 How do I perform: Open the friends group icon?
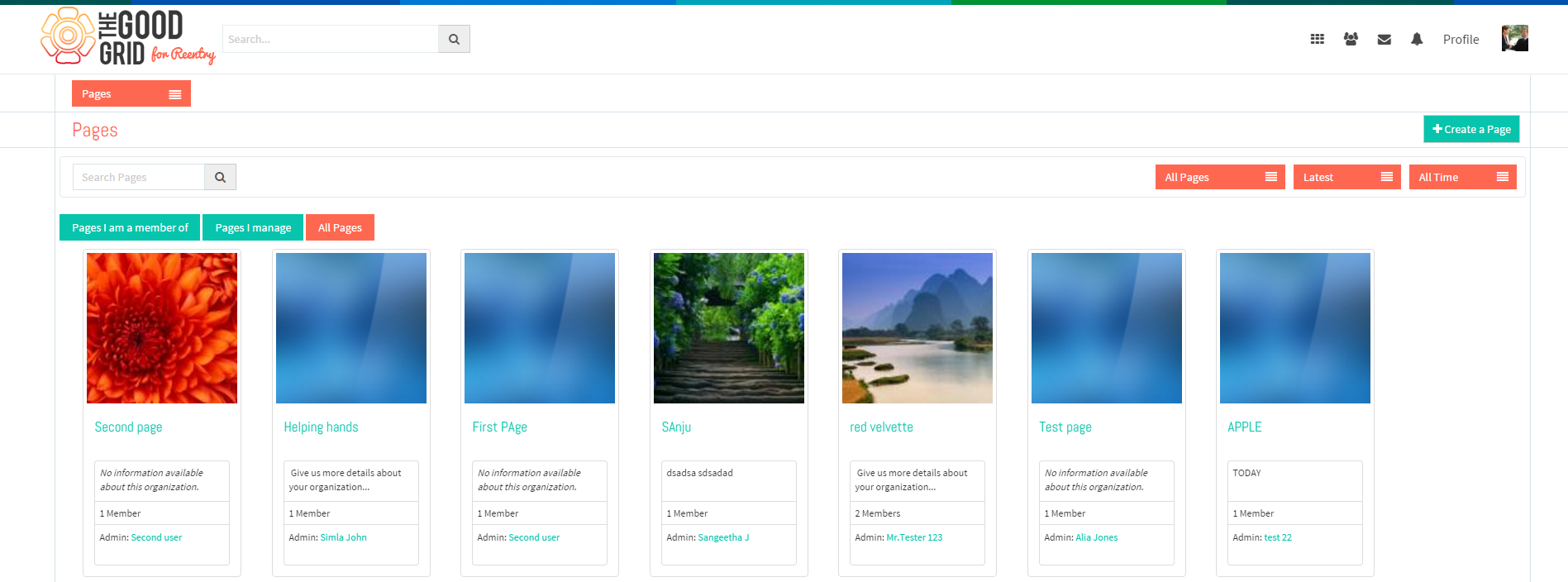coord(1351,39)
